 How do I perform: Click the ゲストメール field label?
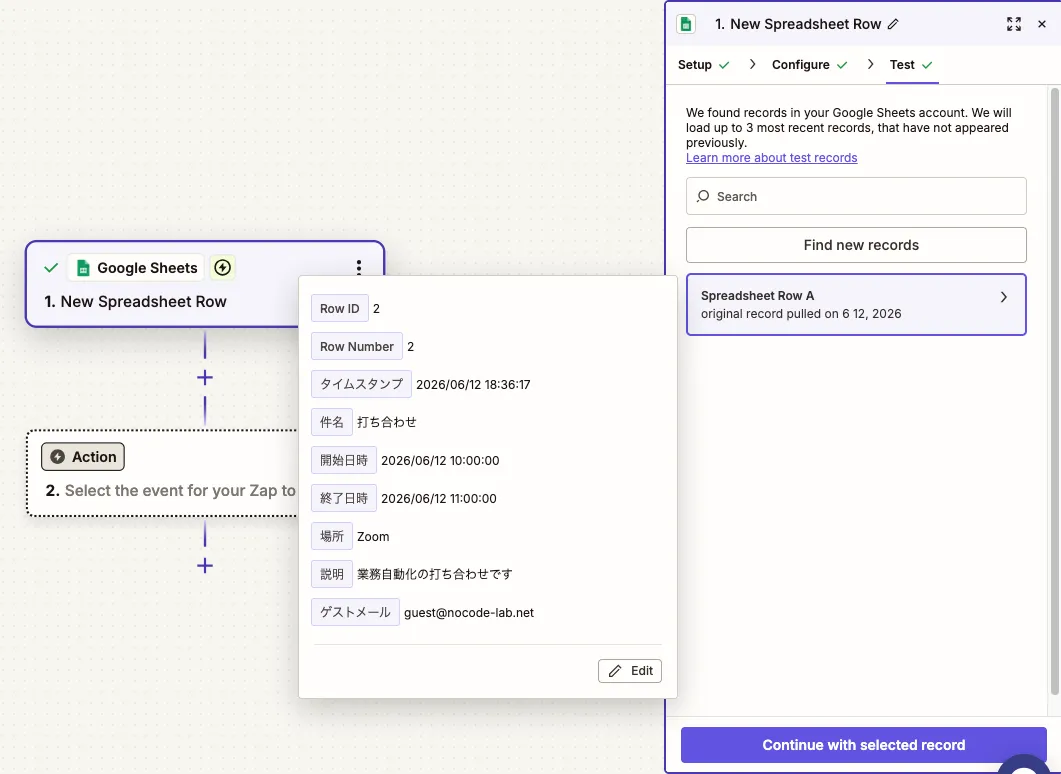pyautogui.click(x=355, y=612)
